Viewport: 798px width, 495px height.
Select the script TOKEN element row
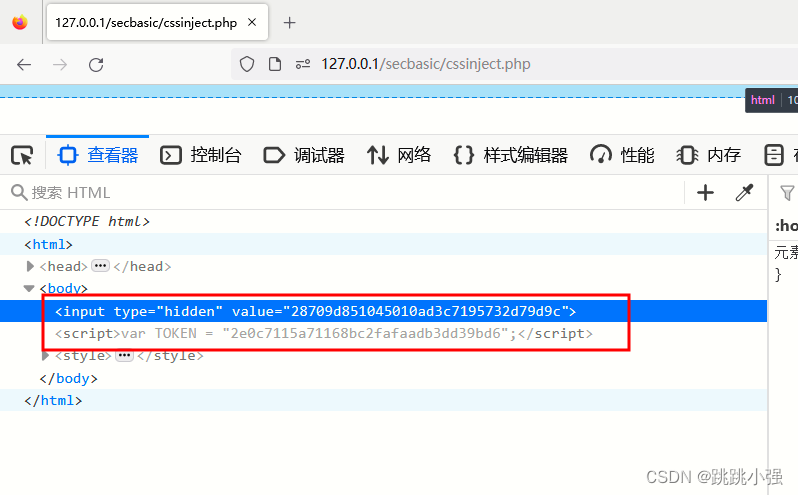(383, 333)
